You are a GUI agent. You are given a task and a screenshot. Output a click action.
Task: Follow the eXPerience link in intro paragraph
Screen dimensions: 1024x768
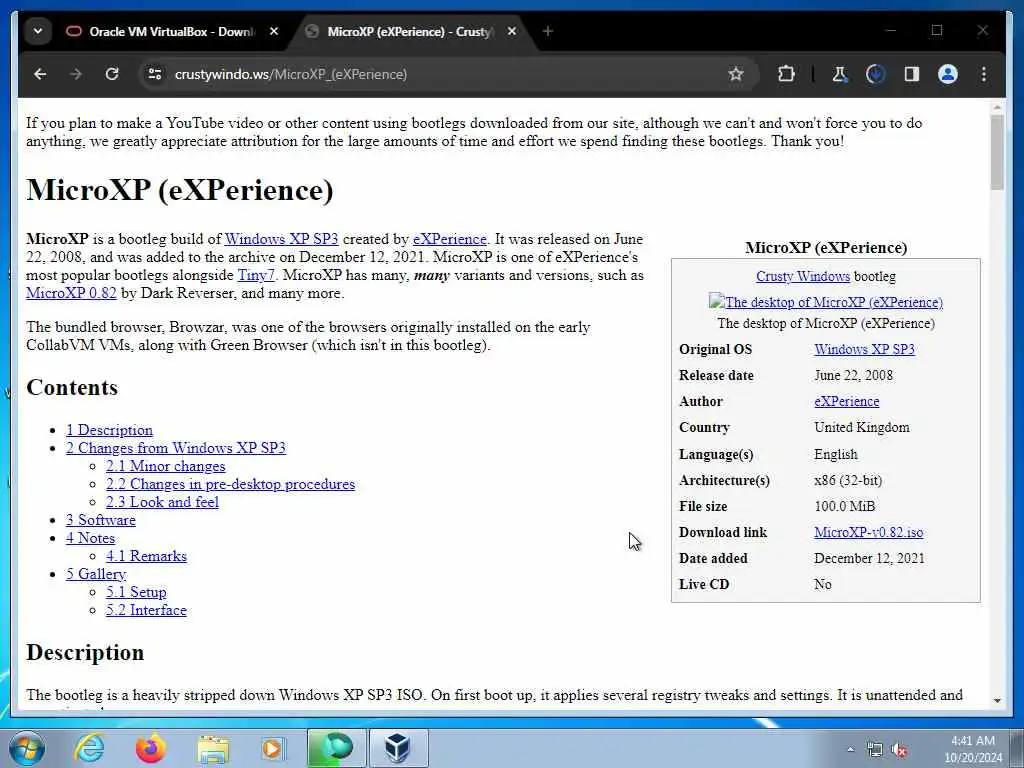tap(449, 239)
